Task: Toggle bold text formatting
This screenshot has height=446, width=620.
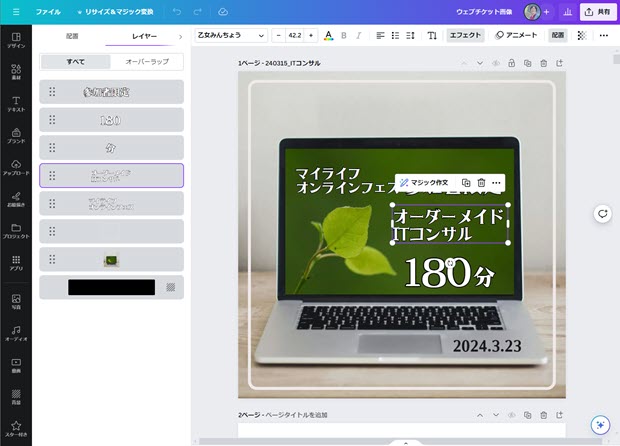Action: click(x=344, y=35)
